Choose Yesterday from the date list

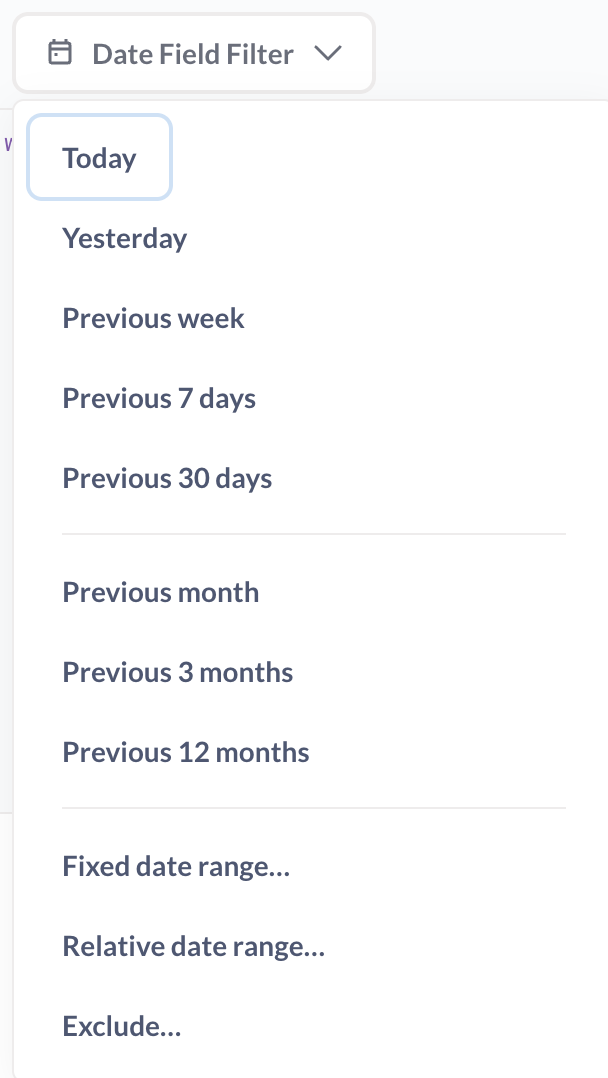point(124,238)
